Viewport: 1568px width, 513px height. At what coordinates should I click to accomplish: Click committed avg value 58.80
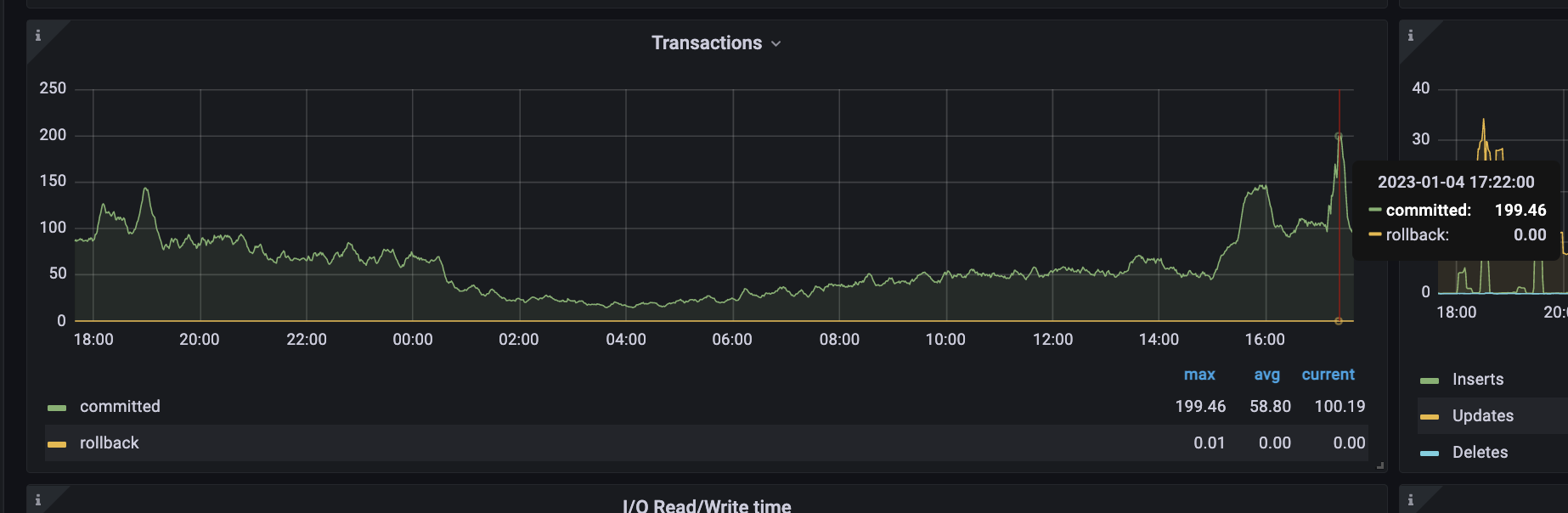click(1270, 407)
